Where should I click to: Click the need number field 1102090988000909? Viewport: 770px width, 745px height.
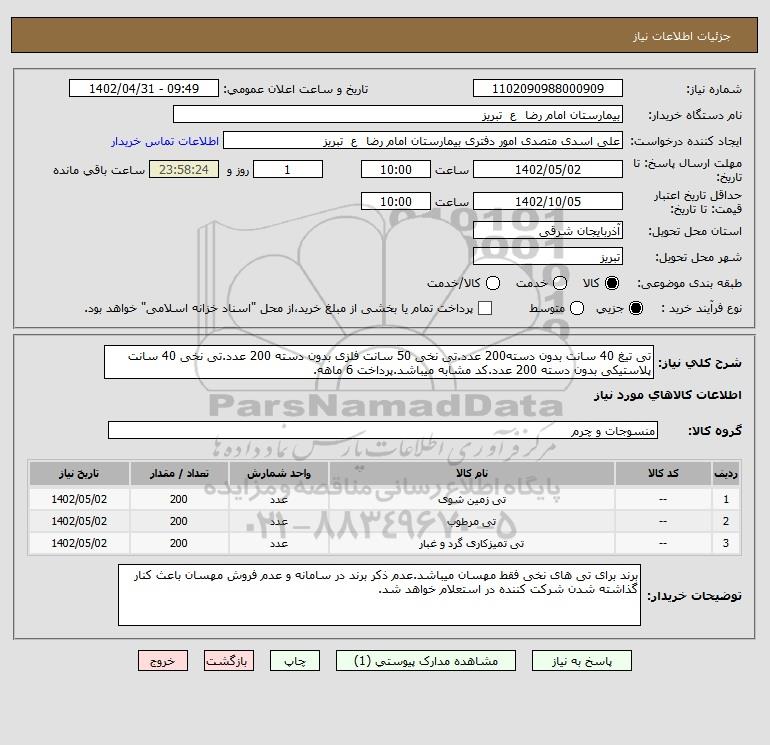548,88
